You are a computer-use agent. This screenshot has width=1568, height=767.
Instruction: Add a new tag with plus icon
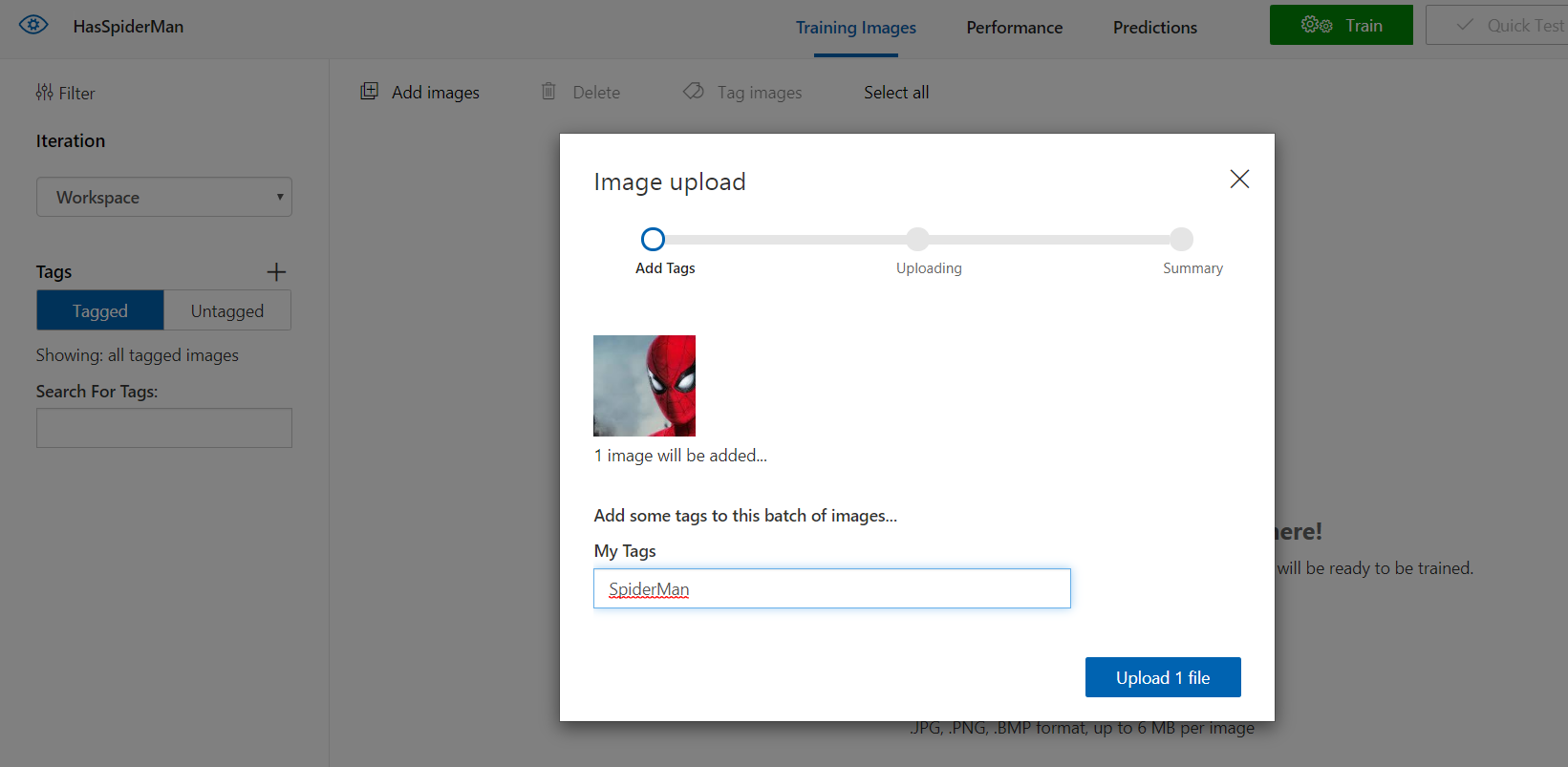coord(276,272)
